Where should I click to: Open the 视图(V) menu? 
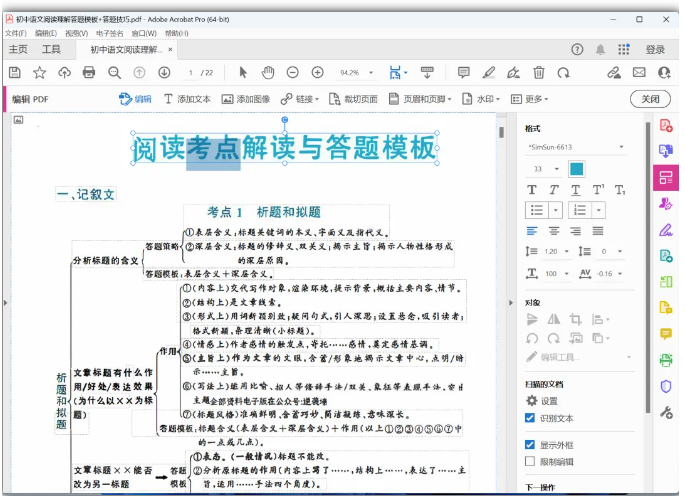click(x=76, y=33)
